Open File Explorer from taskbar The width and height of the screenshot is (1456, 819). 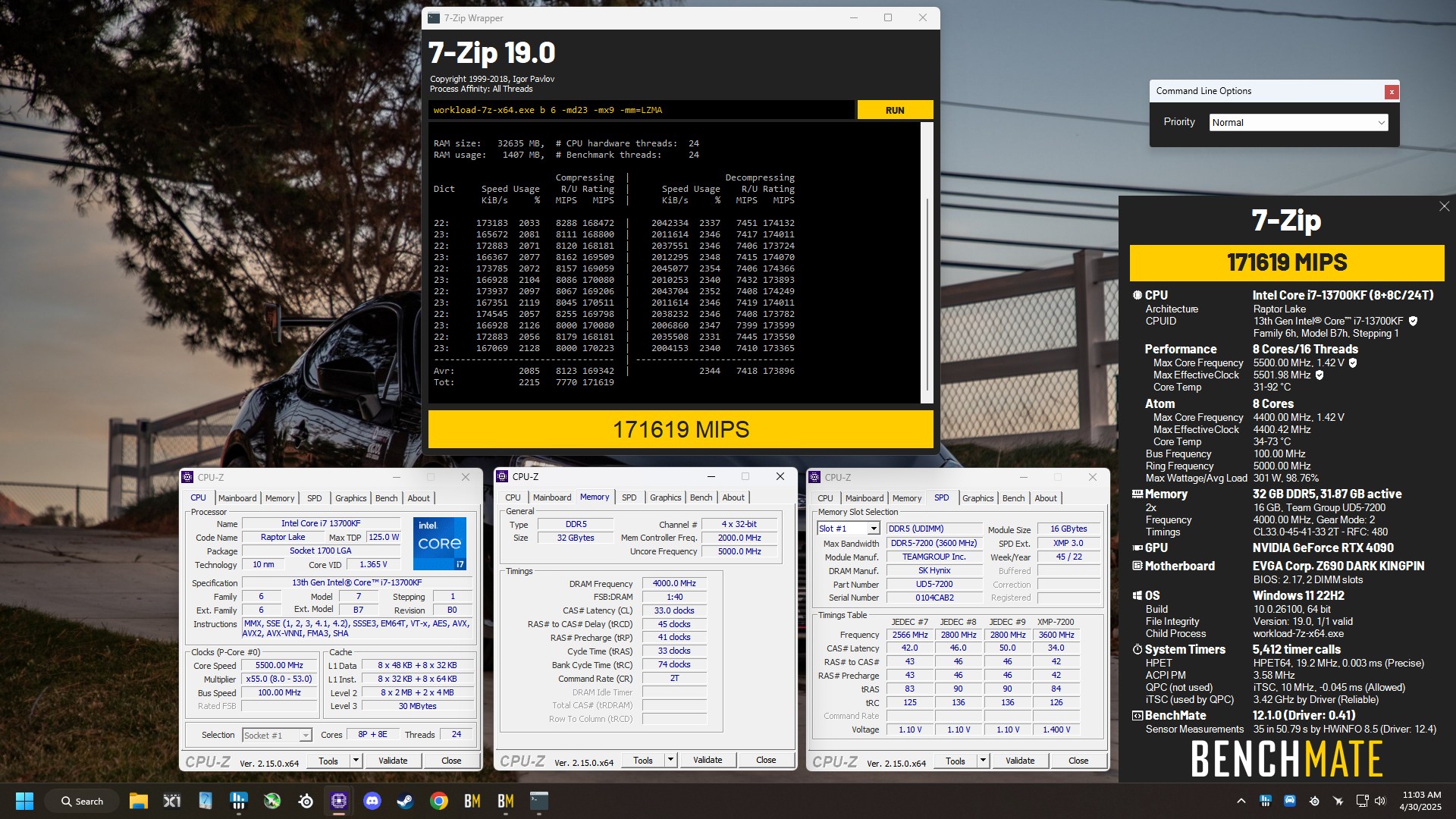click(138, 801)
